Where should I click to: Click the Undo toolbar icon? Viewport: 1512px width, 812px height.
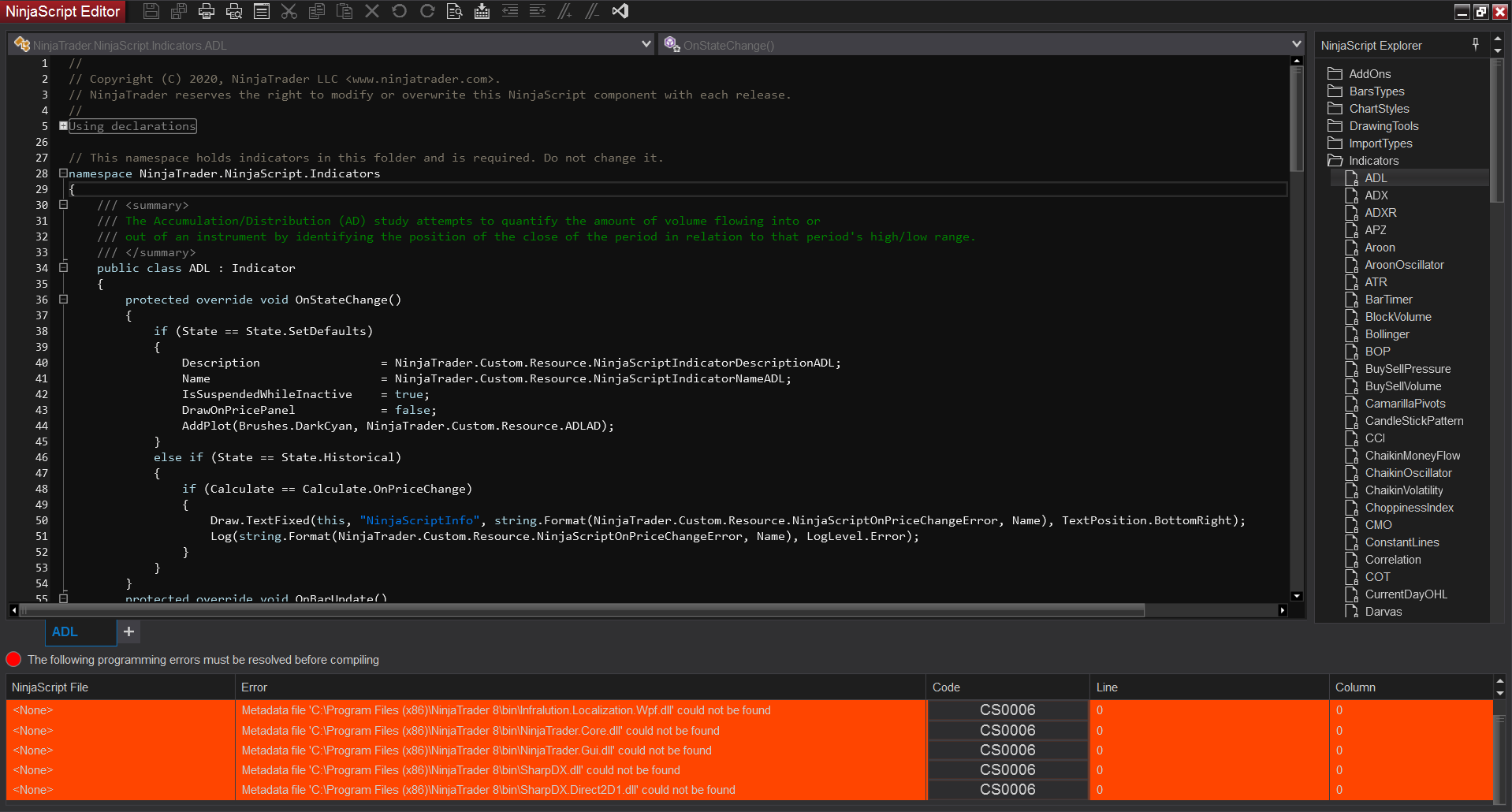pyautogui.click(x=400, y=11)
